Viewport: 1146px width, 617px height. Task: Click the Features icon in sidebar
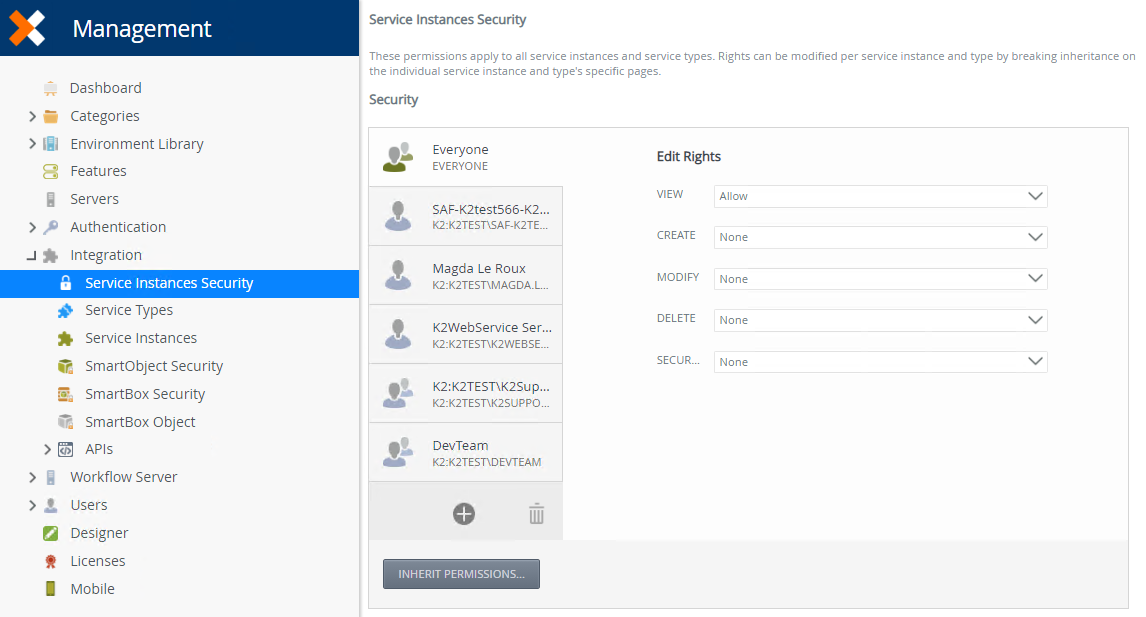[x=51, y=171]
